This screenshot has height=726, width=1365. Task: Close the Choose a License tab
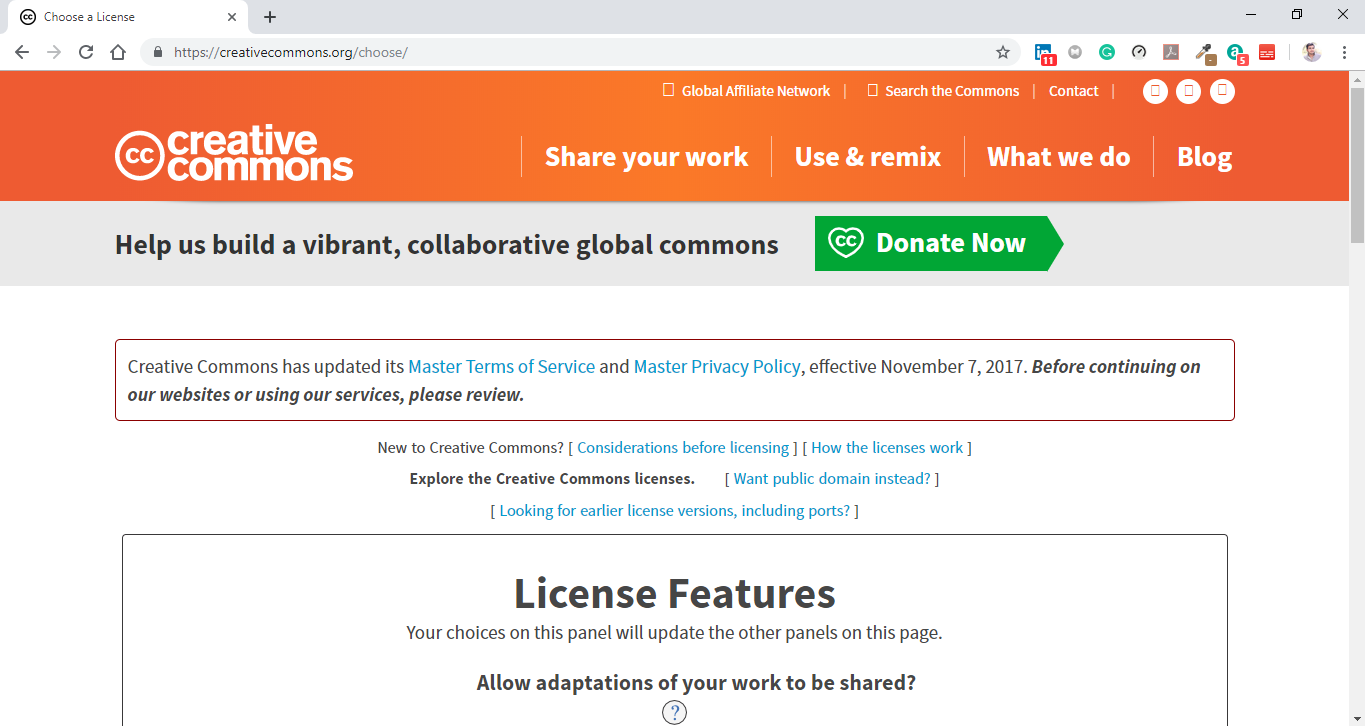click(x=232, y=17)
